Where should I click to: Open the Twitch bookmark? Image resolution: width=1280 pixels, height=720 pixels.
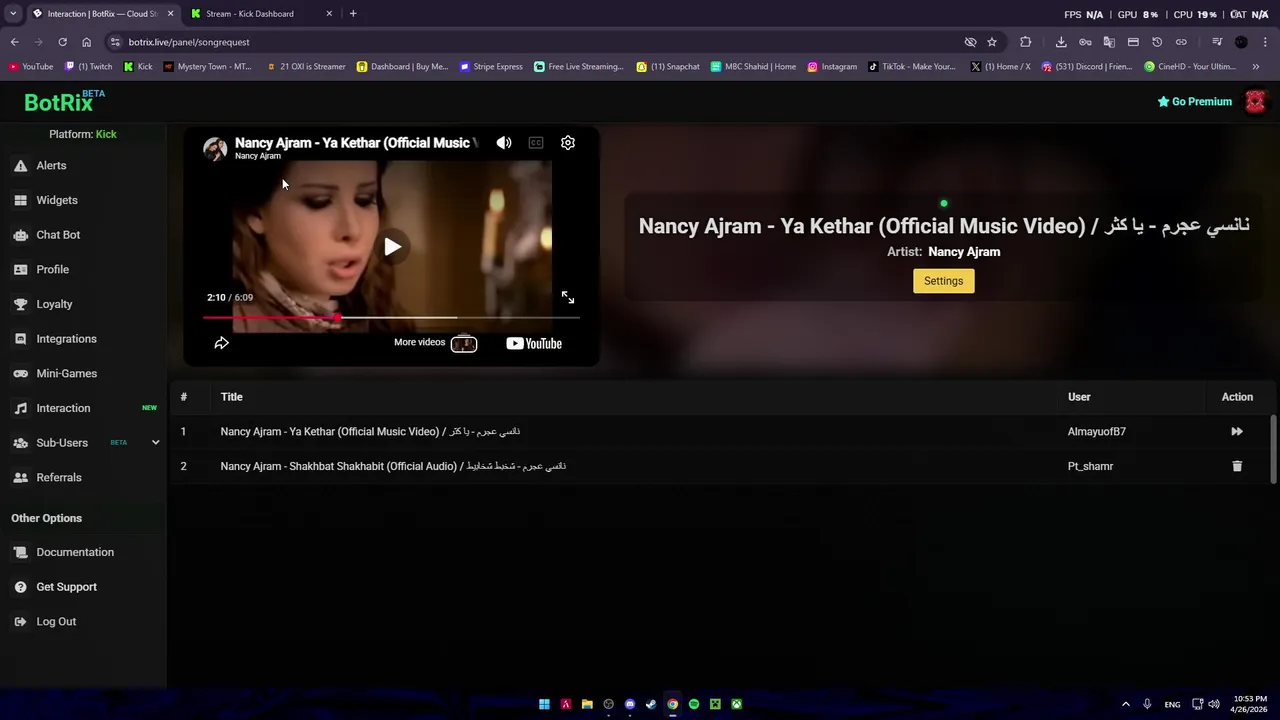[88, 67]
